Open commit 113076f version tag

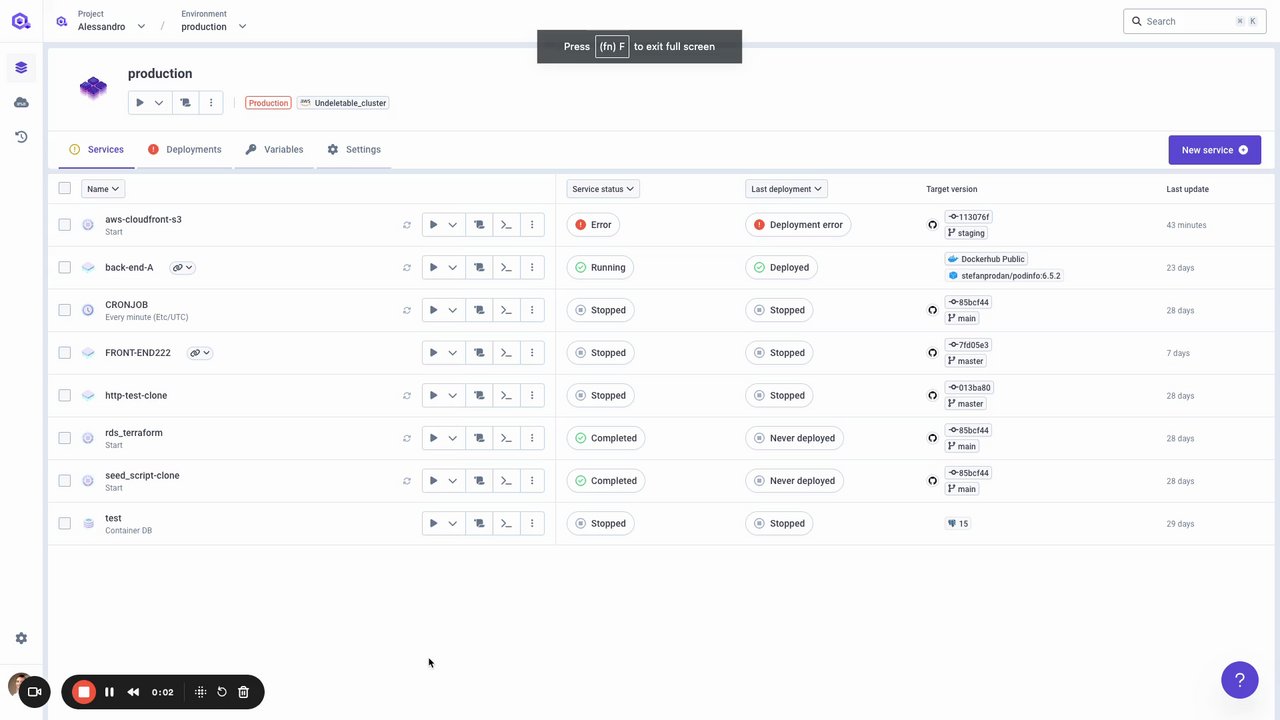coord(968,217)
